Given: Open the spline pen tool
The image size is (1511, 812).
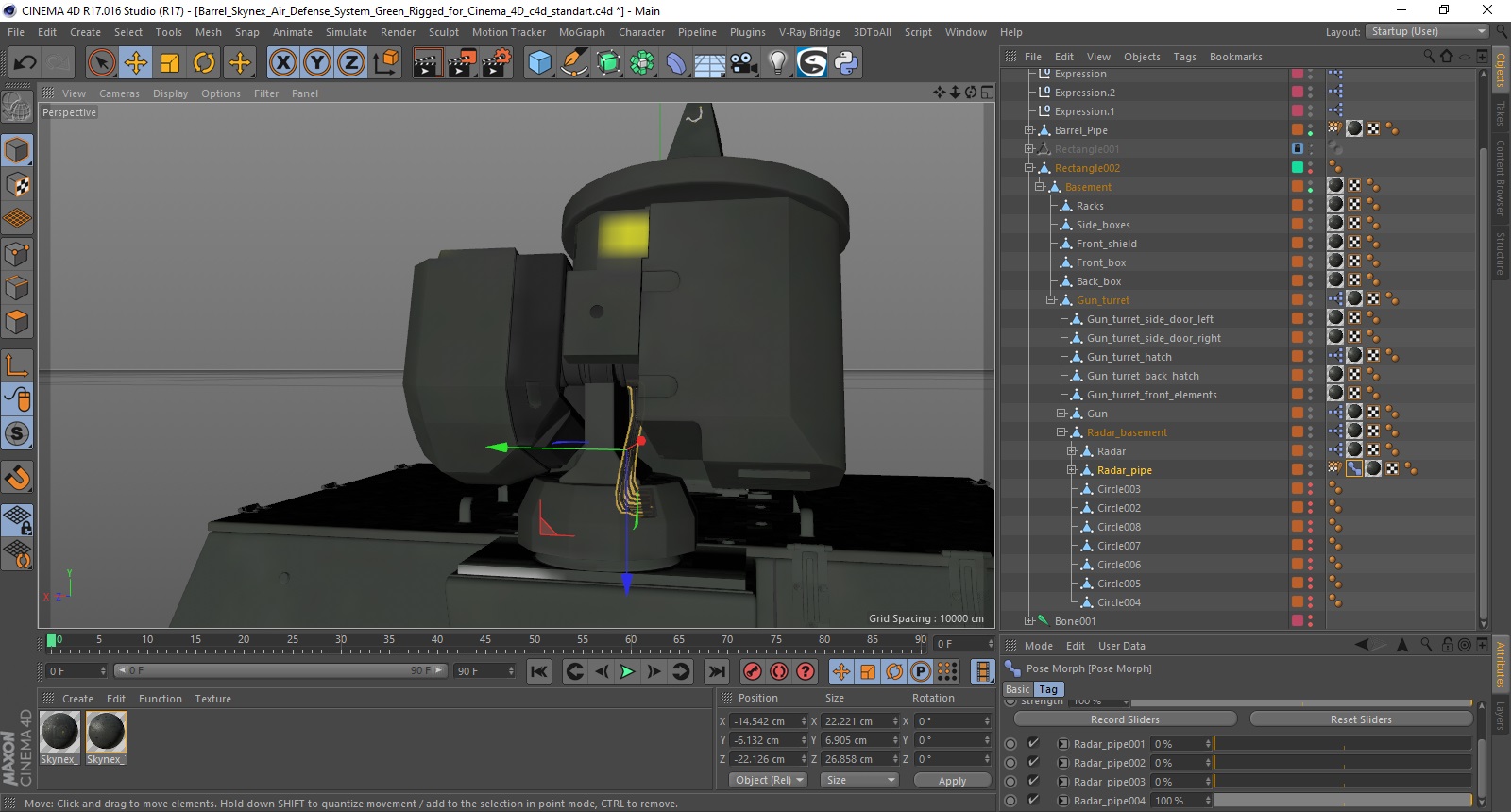Looking at the screenshot, I should 574,63.
